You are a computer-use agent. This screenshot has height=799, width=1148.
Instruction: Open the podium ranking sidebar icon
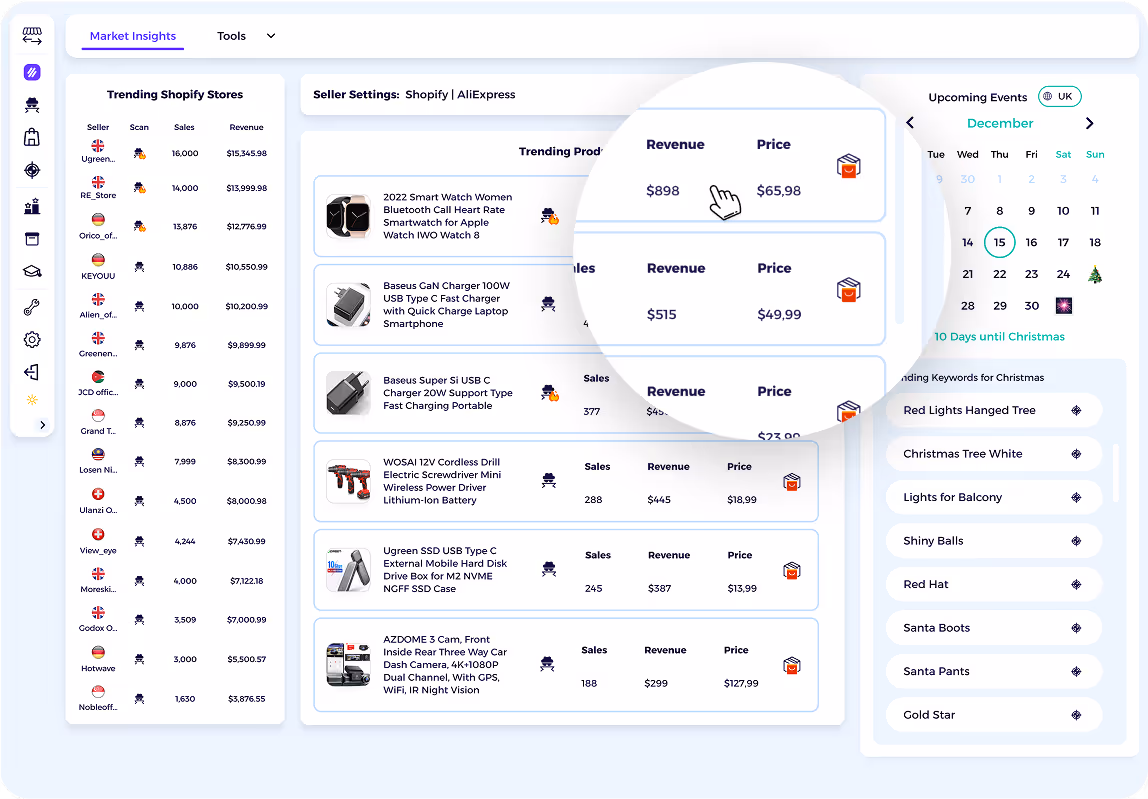(32, 207)
